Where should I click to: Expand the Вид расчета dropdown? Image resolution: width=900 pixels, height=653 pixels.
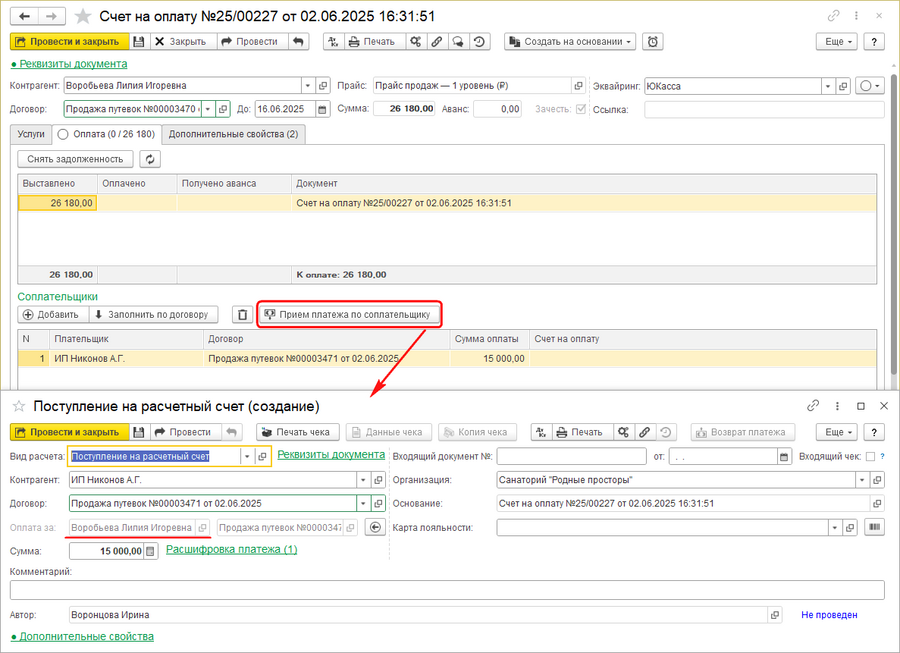247,456
